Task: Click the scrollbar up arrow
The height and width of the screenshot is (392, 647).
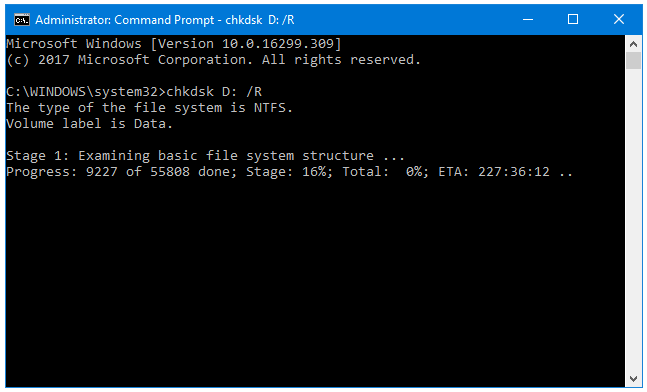Action: click(633, 43)
